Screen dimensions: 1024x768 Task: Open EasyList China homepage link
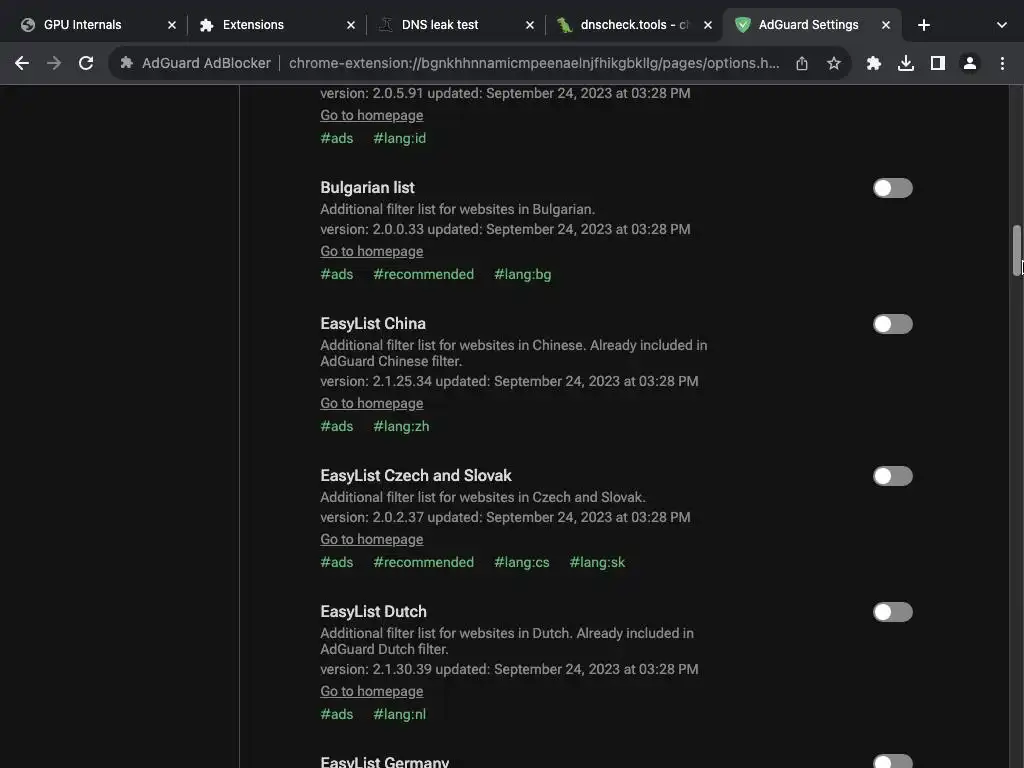[372, 404]
